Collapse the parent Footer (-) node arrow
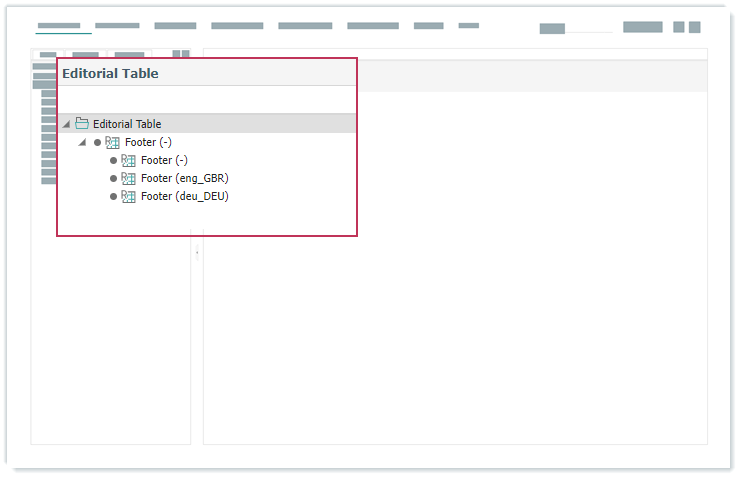The width and height of the screenshot is (740, 478). [82, 143]
